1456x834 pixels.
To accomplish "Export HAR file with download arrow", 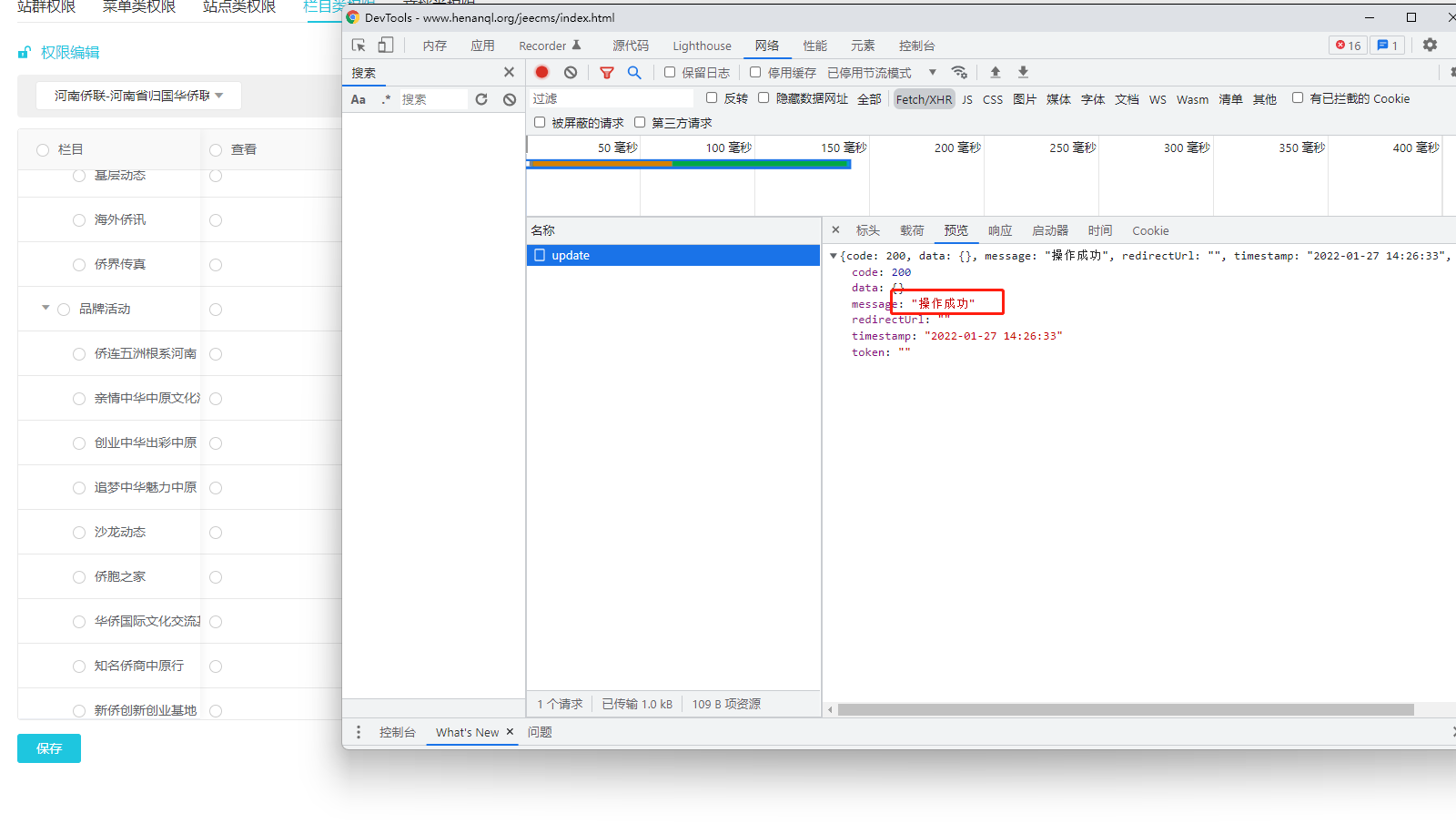I will click(1023, 72).
